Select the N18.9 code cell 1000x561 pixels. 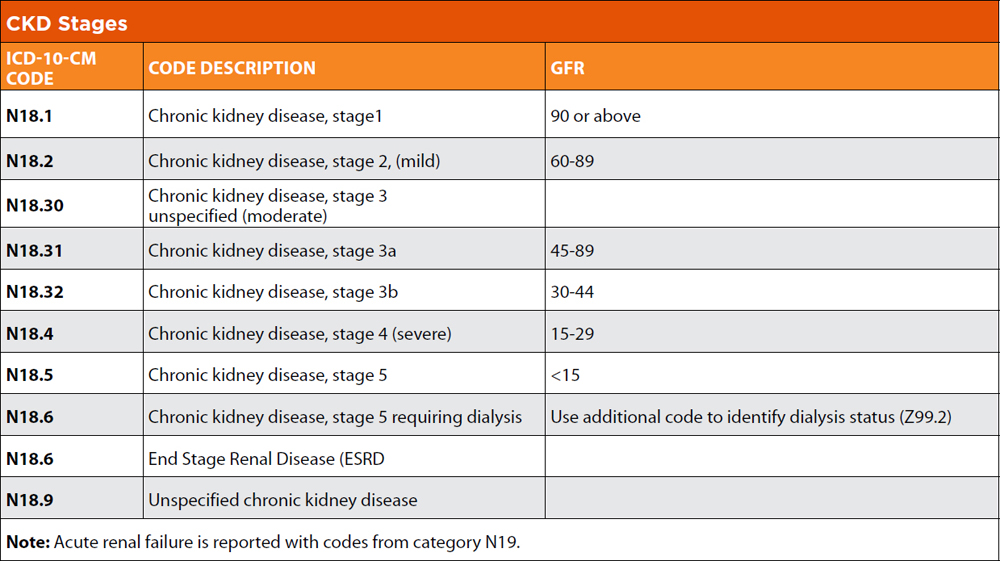click(x=29, y=500)
